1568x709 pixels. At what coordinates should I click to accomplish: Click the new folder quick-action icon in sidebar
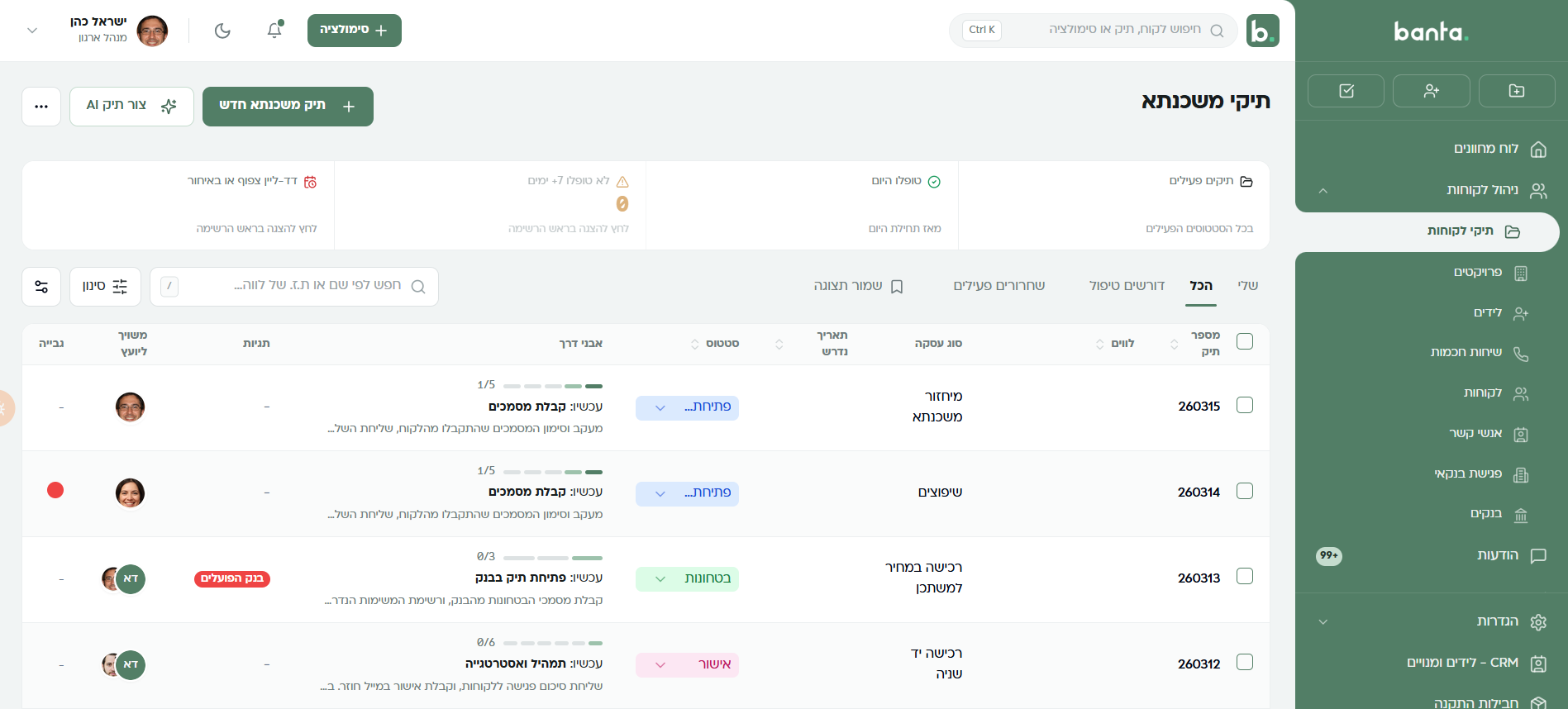click(x=1516, y=91)
